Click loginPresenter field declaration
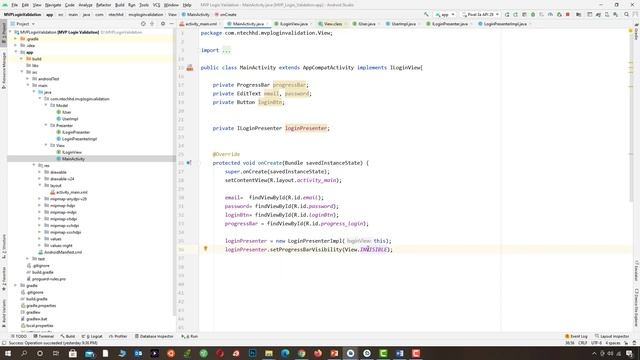The width and height of the screenshot is (640, 360). coord(306,128)
